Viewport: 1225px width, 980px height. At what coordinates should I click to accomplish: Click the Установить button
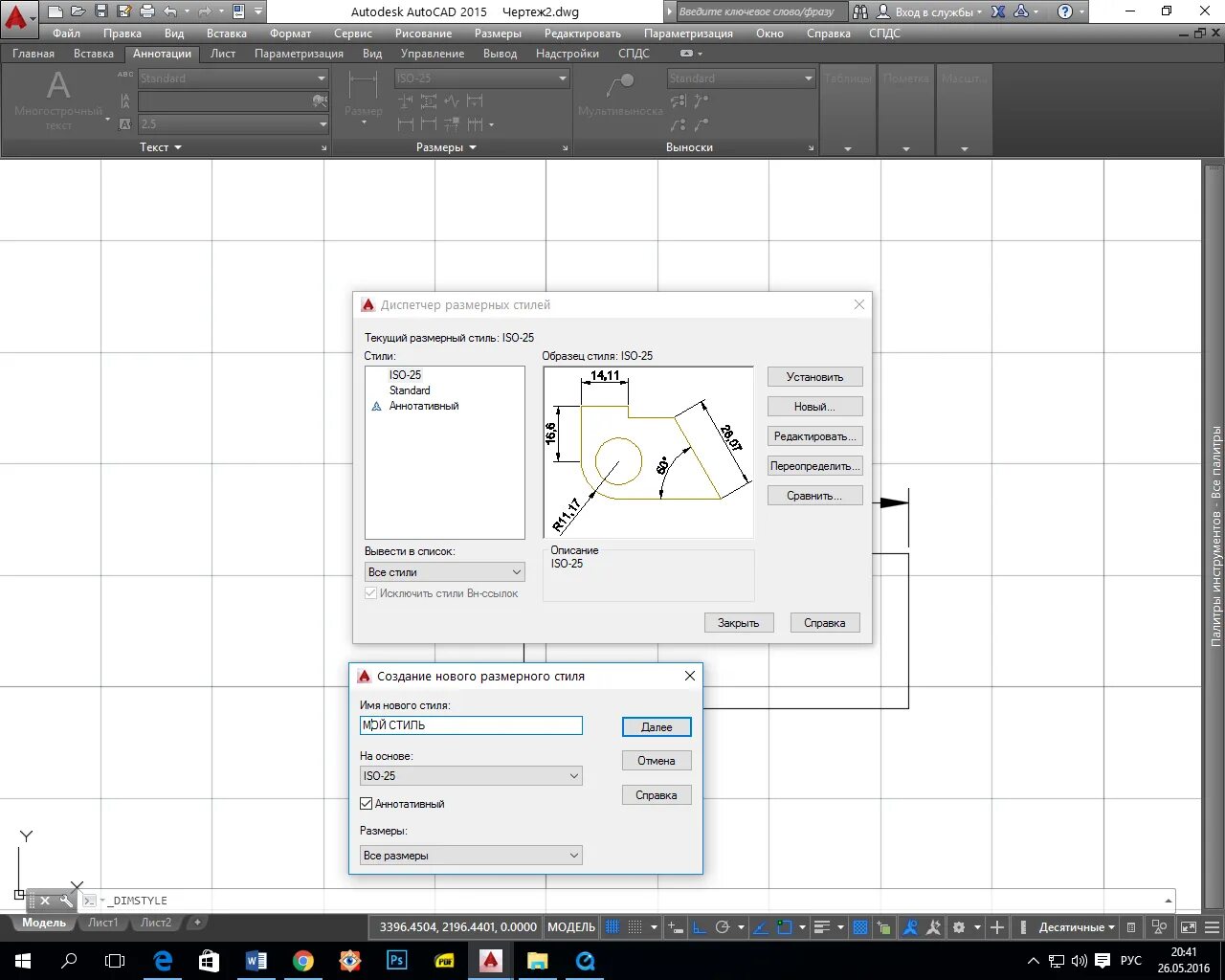pos(815,377)
